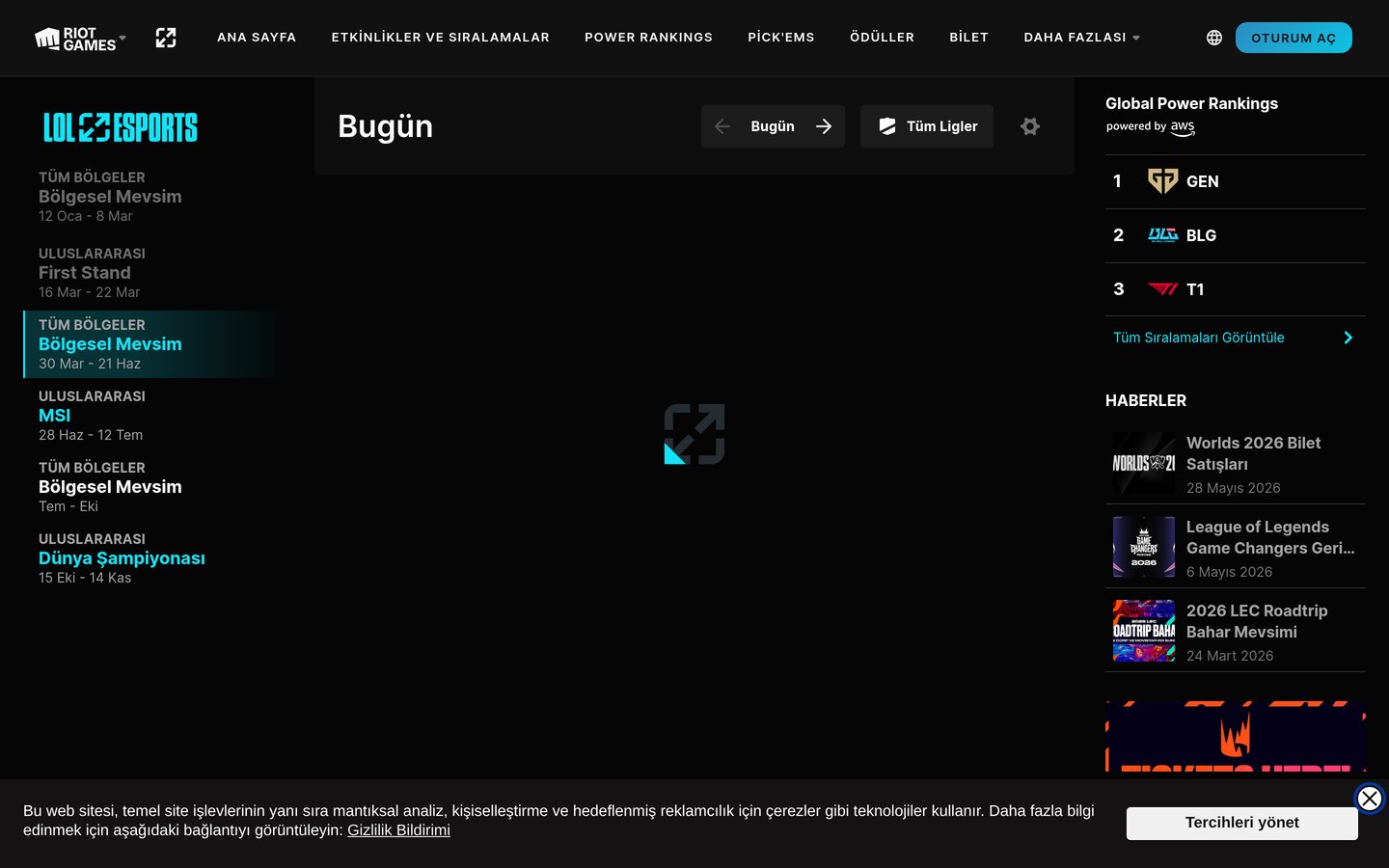1389x868 pixels.
Task: Select First Stand 16 Mar - 22 Mar
Action: (154, 273)
